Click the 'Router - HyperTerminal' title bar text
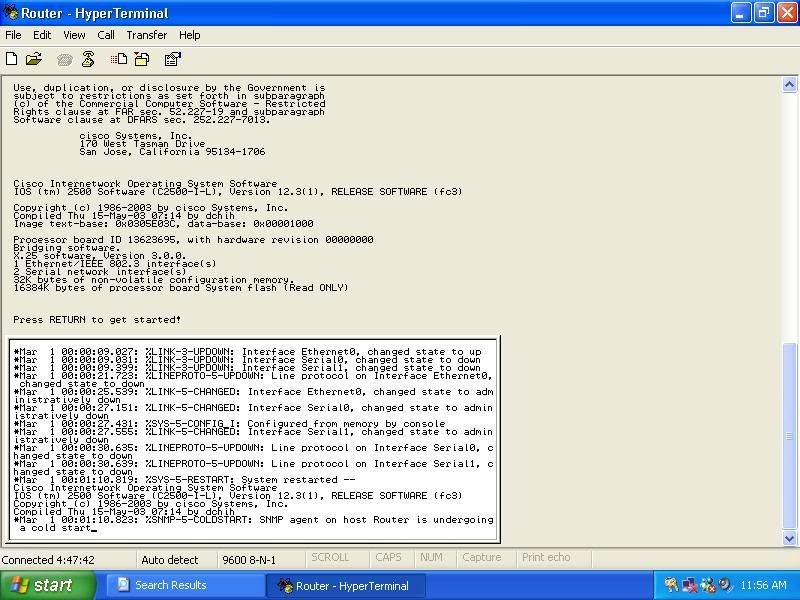 point(94,13)
